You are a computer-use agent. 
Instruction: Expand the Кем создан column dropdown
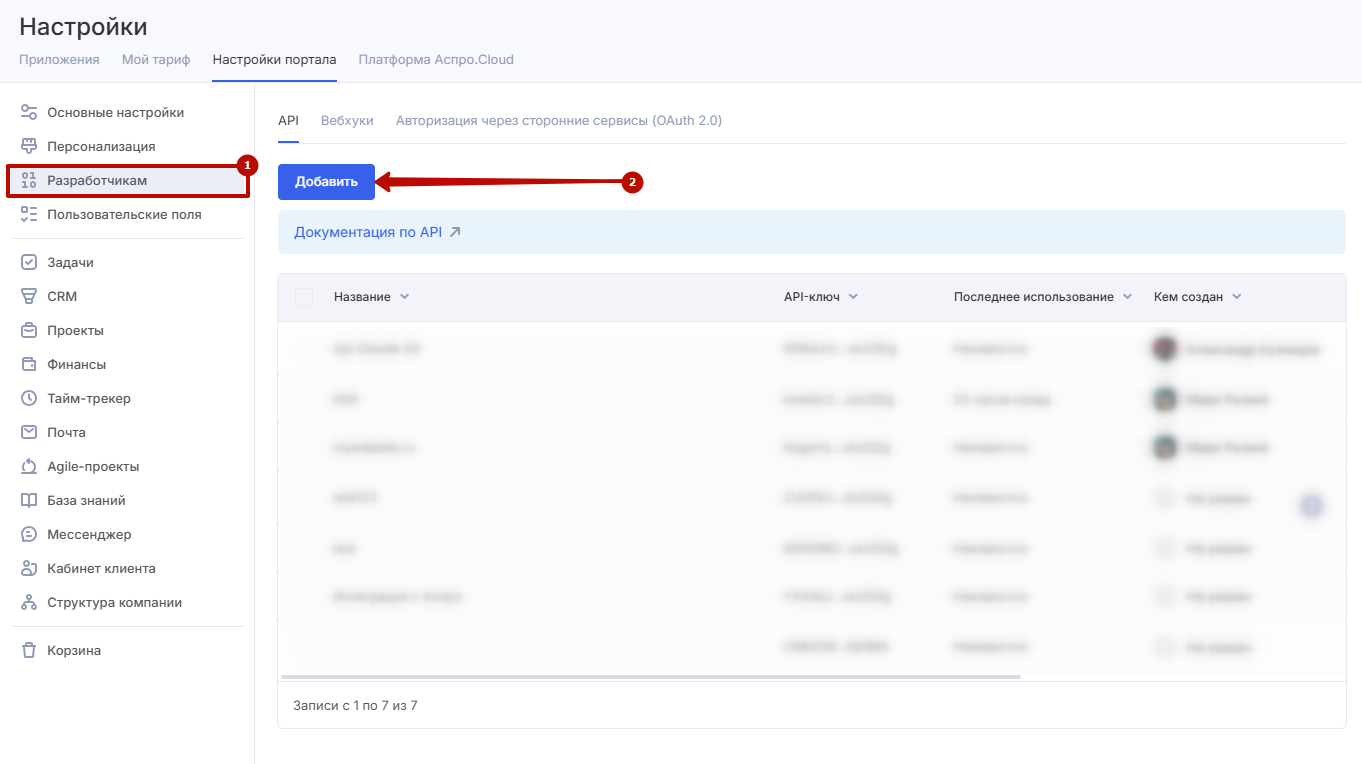(x=1237, y=297)
